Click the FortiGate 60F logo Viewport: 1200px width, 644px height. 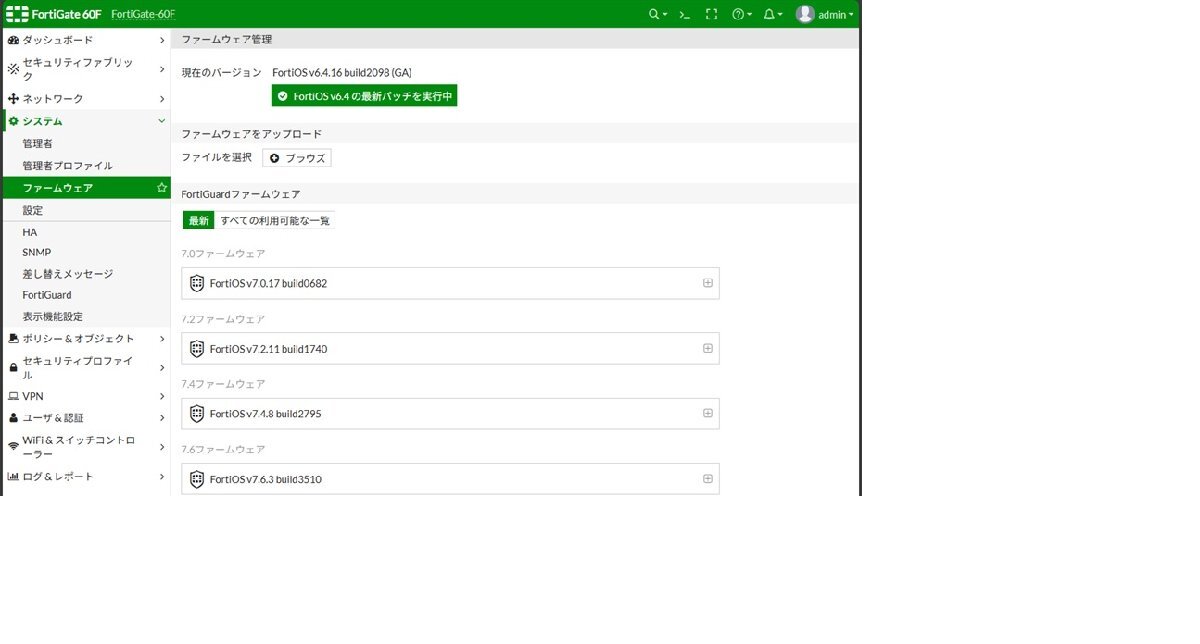pyautogui.click(x=54, y=14)
